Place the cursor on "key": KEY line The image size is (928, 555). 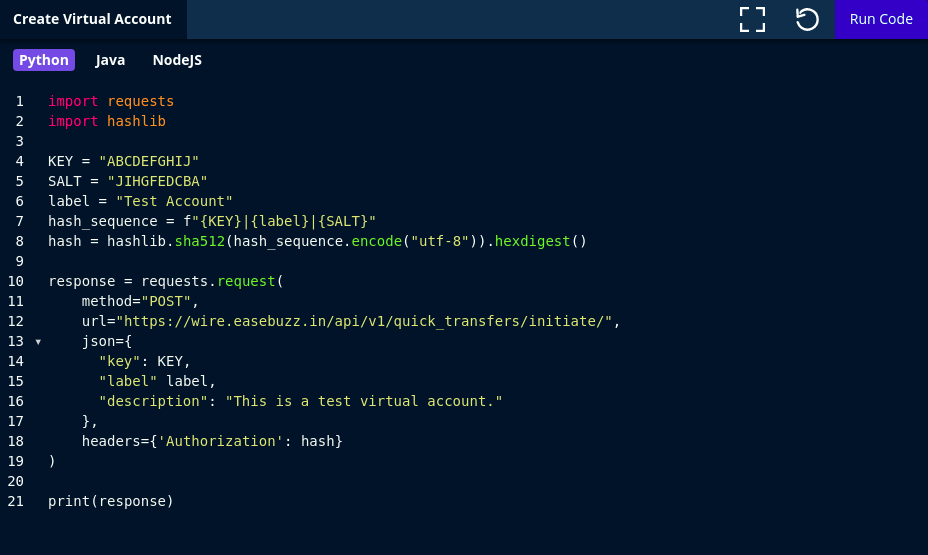tap(145, 362)
